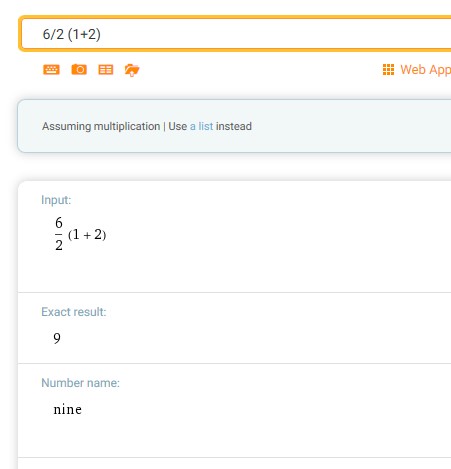Click the separator bar after "Assuming multiplication"
Image resolution: width=451 pixels, height=469 pixels.
click(x=164, y=126)
